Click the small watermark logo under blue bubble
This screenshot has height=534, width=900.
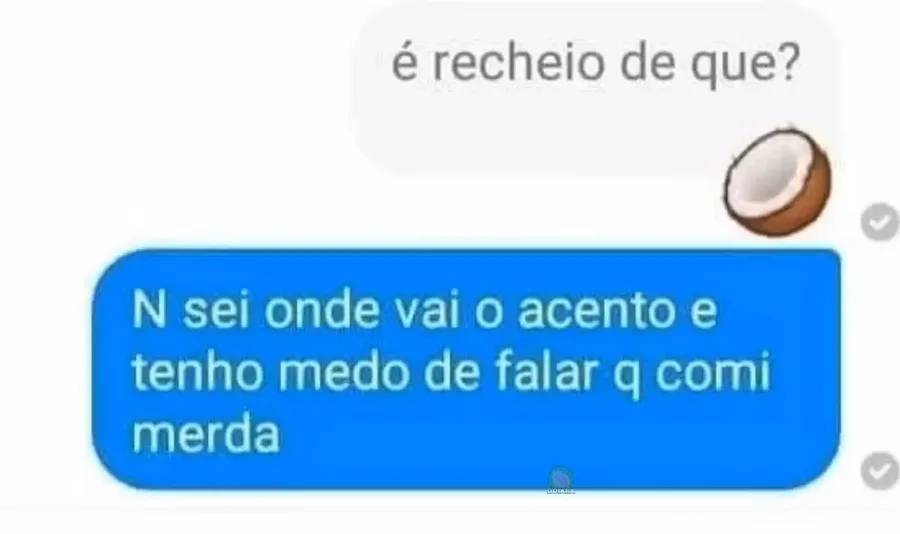[x=560, y=481]
